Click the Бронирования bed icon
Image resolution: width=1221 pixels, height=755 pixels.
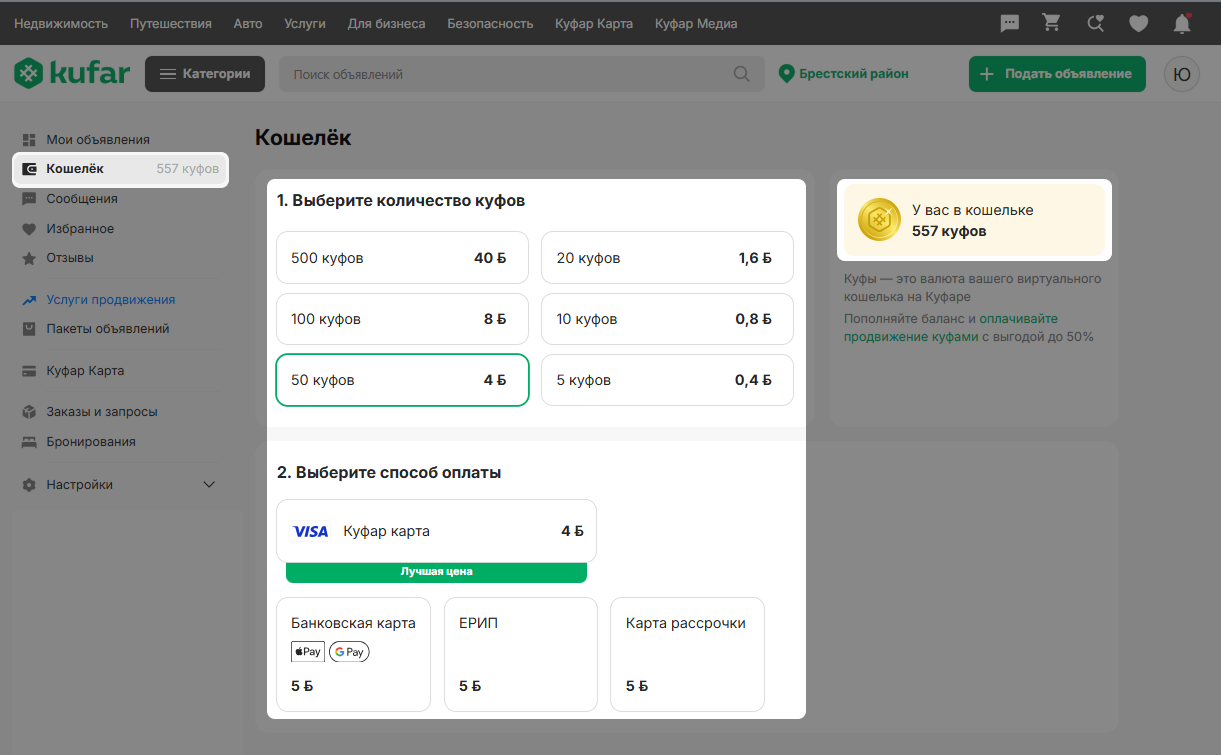29,442
